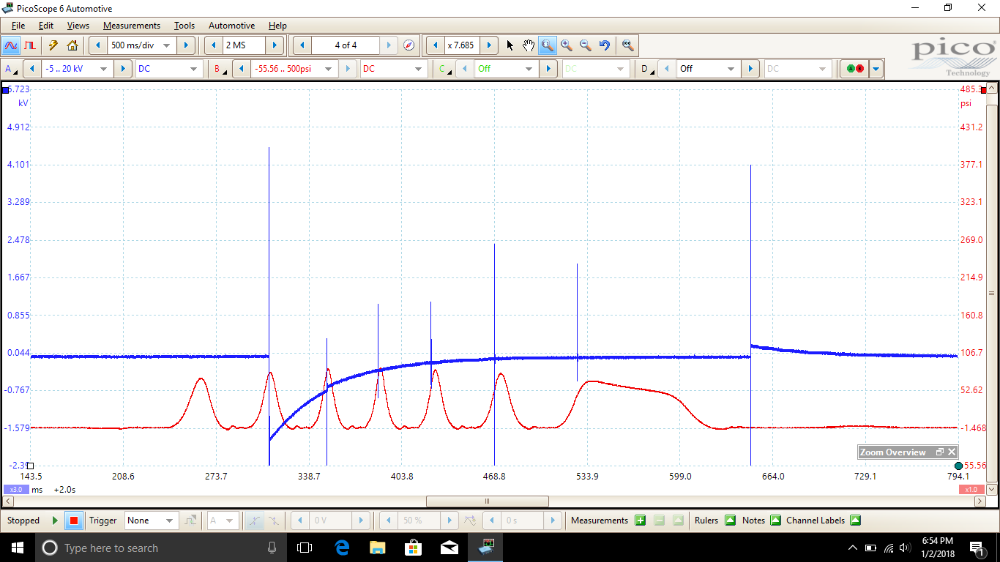Switch to Persistence mode icon
1000x562 pixels.
[x=30, y=45]
